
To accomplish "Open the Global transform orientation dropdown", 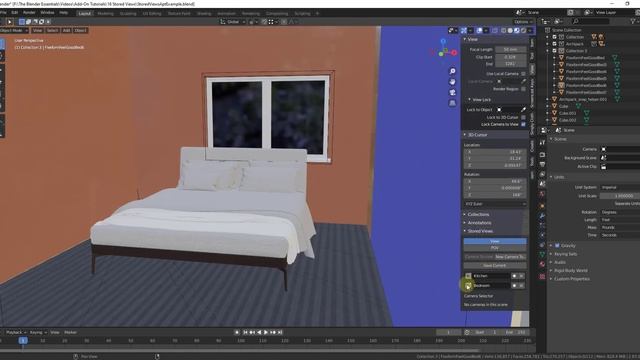I will pyautogui.click(x=233, y=22).
